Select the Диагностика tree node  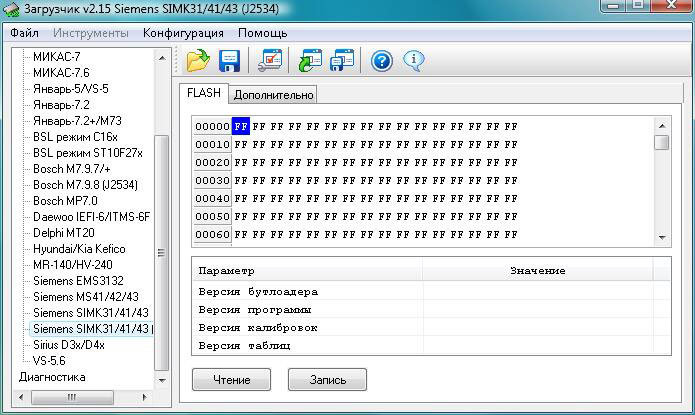52,377
